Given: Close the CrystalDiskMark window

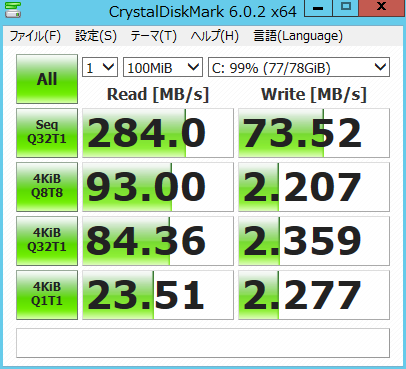Looking at the screenshot, I should [x=382, y=8].
